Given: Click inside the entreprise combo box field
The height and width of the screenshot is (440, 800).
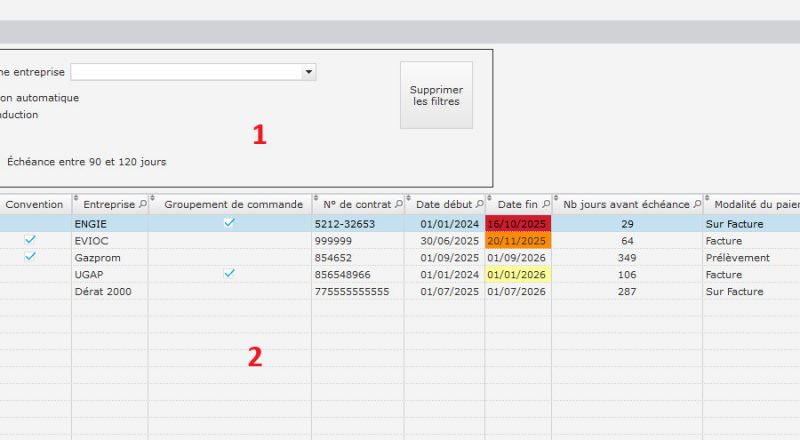Looking at the screenshot, I should [185, 72].
